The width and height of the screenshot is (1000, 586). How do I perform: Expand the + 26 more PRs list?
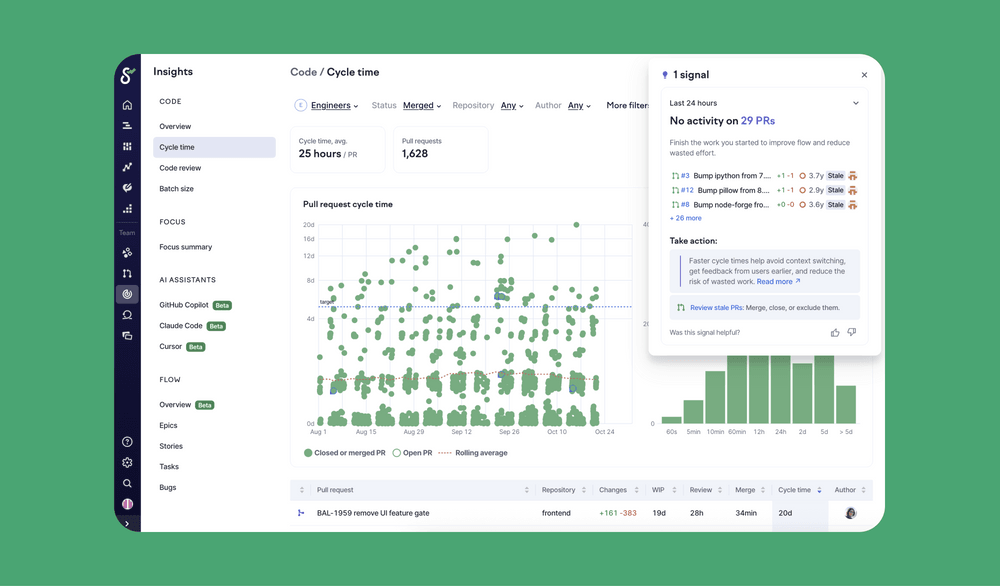(685, 217)
